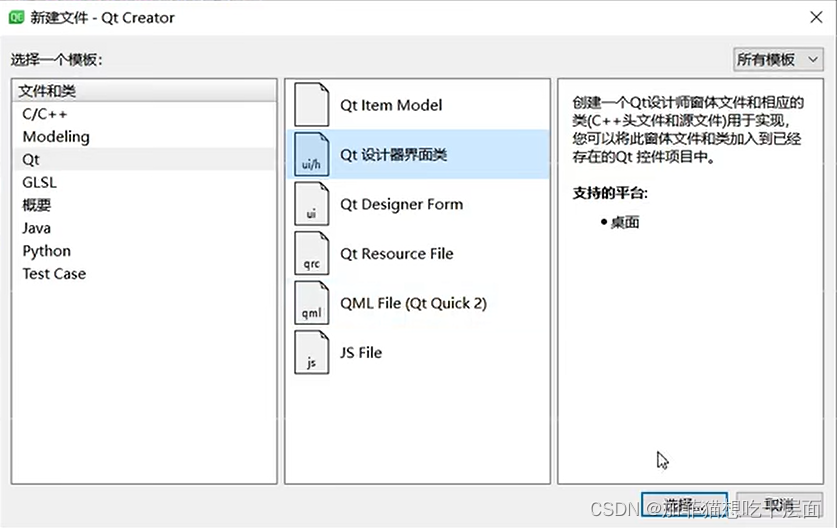Click the 文件和类 list header

(144, 91)
